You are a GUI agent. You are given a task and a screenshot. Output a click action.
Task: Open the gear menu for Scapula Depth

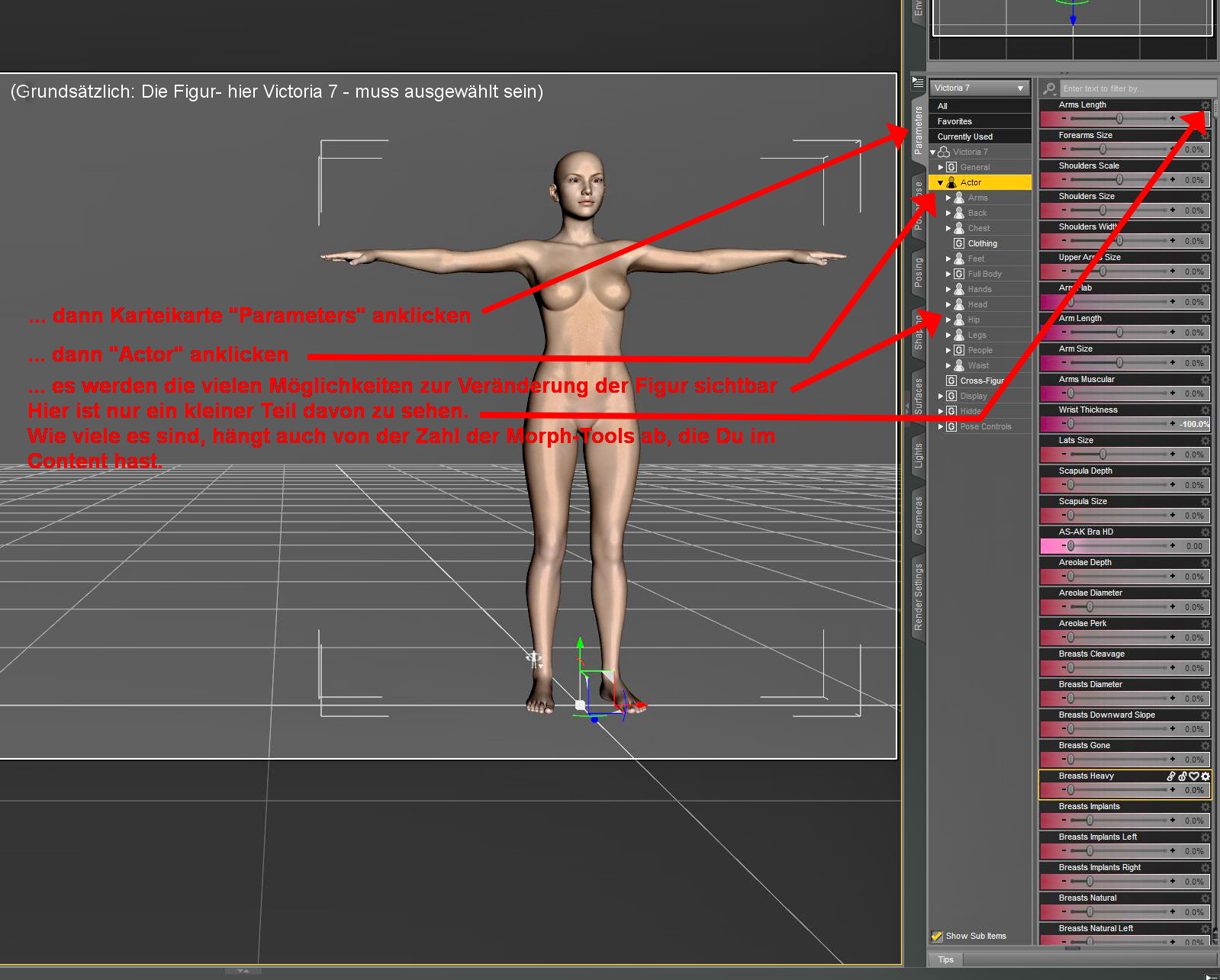point(1206,471)
